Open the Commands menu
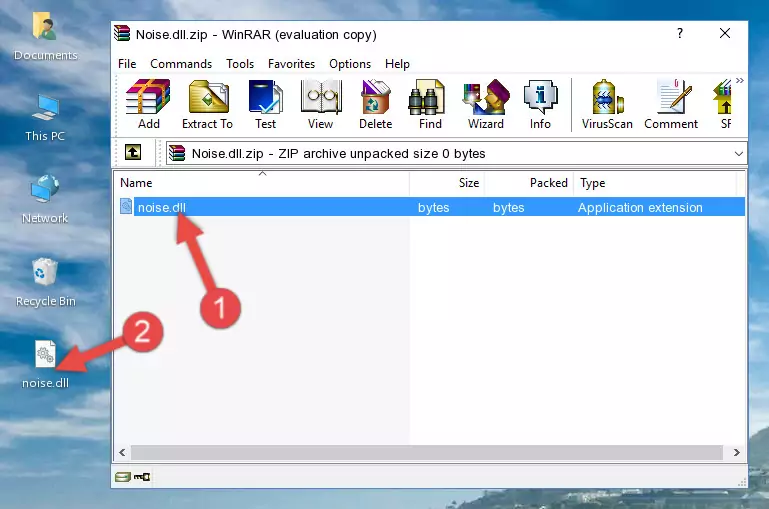Viewport: 769px width, 509px height. point(181,64)
